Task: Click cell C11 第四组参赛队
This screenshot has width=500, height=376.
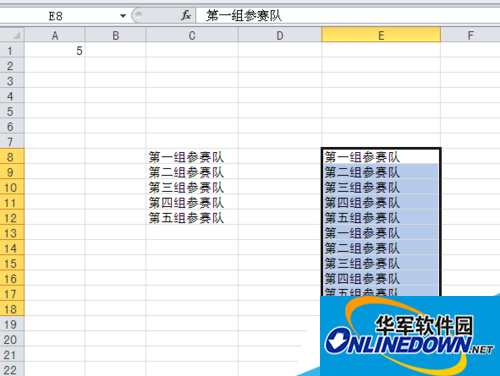Action: click(x=192, y=203)
